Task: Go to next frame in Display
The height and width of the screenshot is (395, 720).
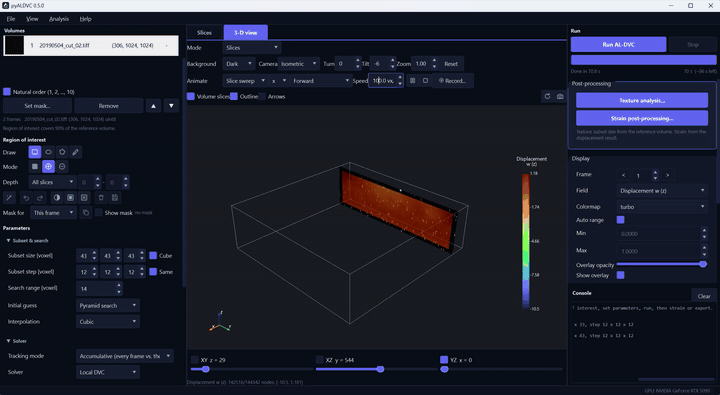Action: click(667, 175)
